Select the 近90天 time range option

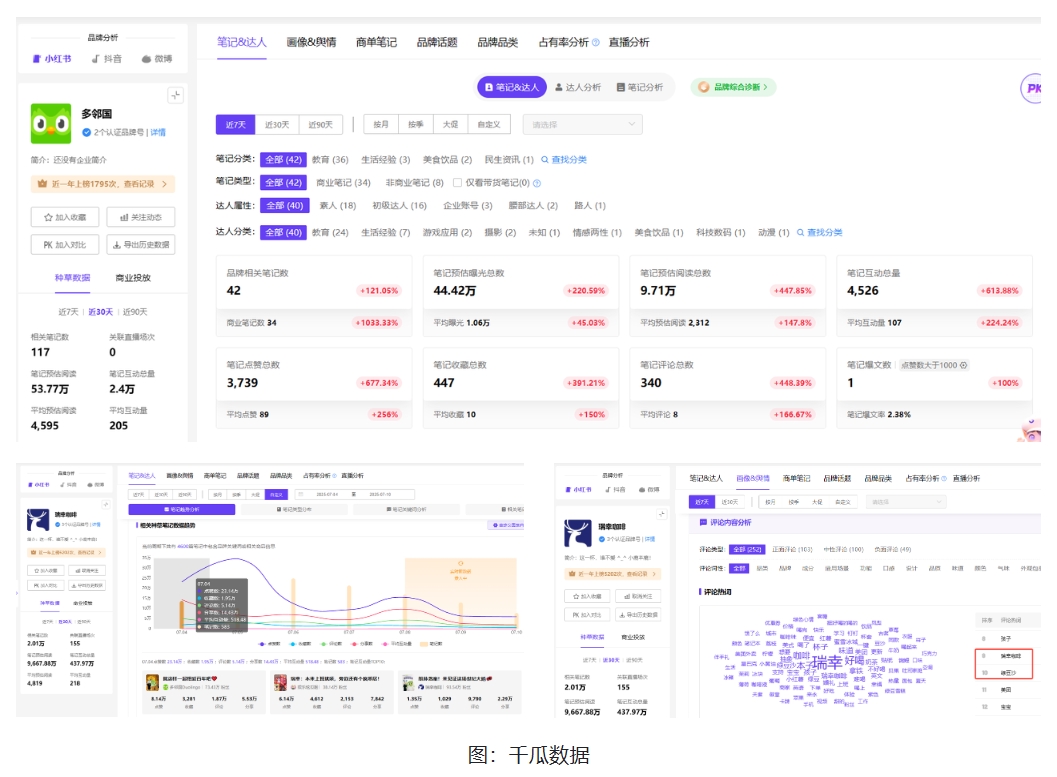click(320, 125)
